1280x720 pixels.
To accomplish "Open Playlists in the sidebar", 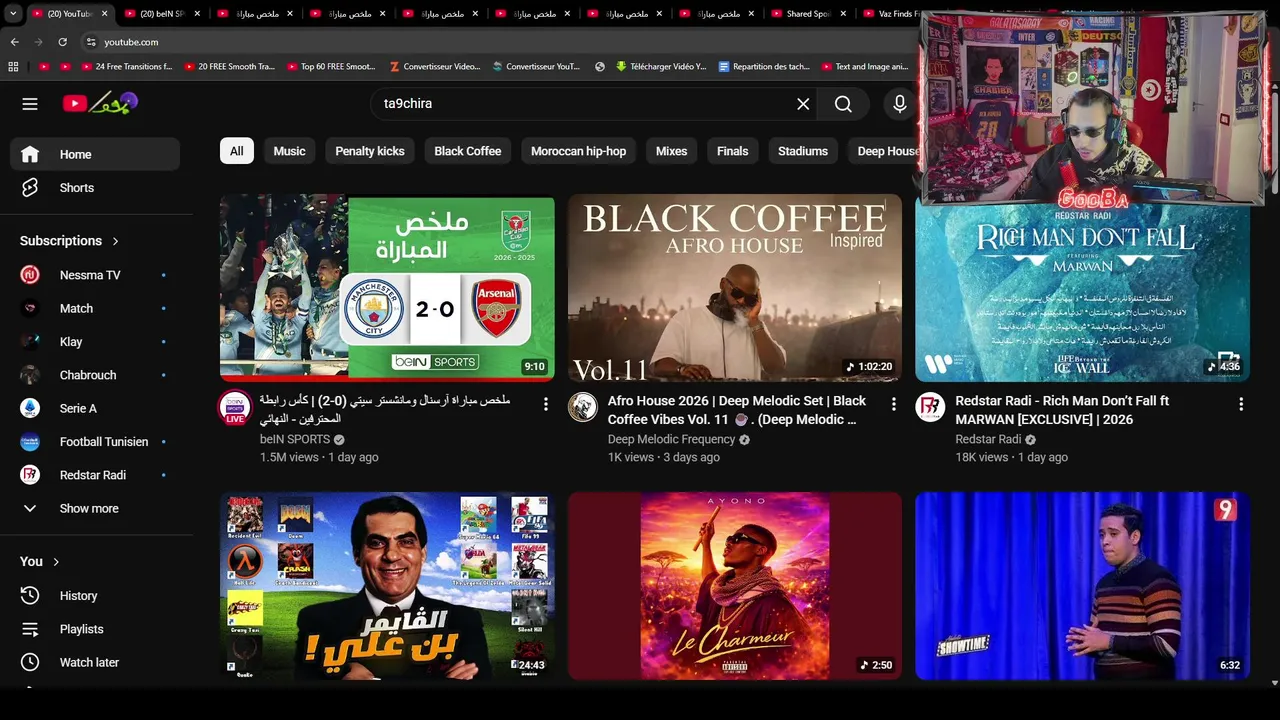I will pos(95,629).
